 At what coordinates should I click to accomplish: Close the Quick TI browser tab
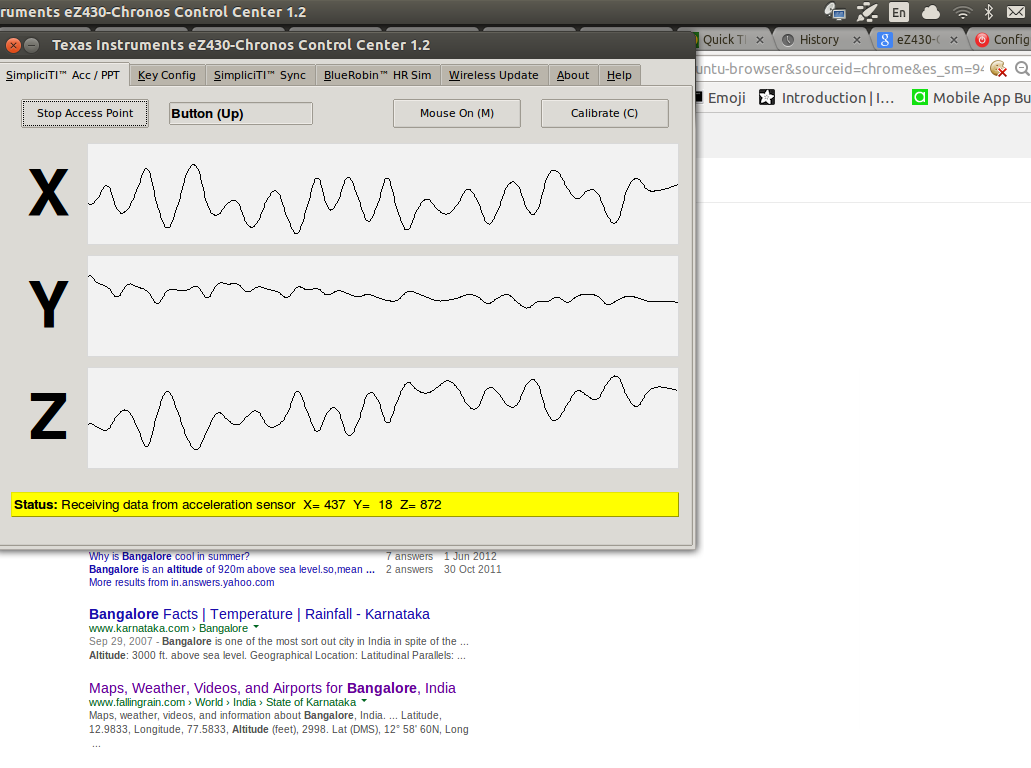[759, 39]
